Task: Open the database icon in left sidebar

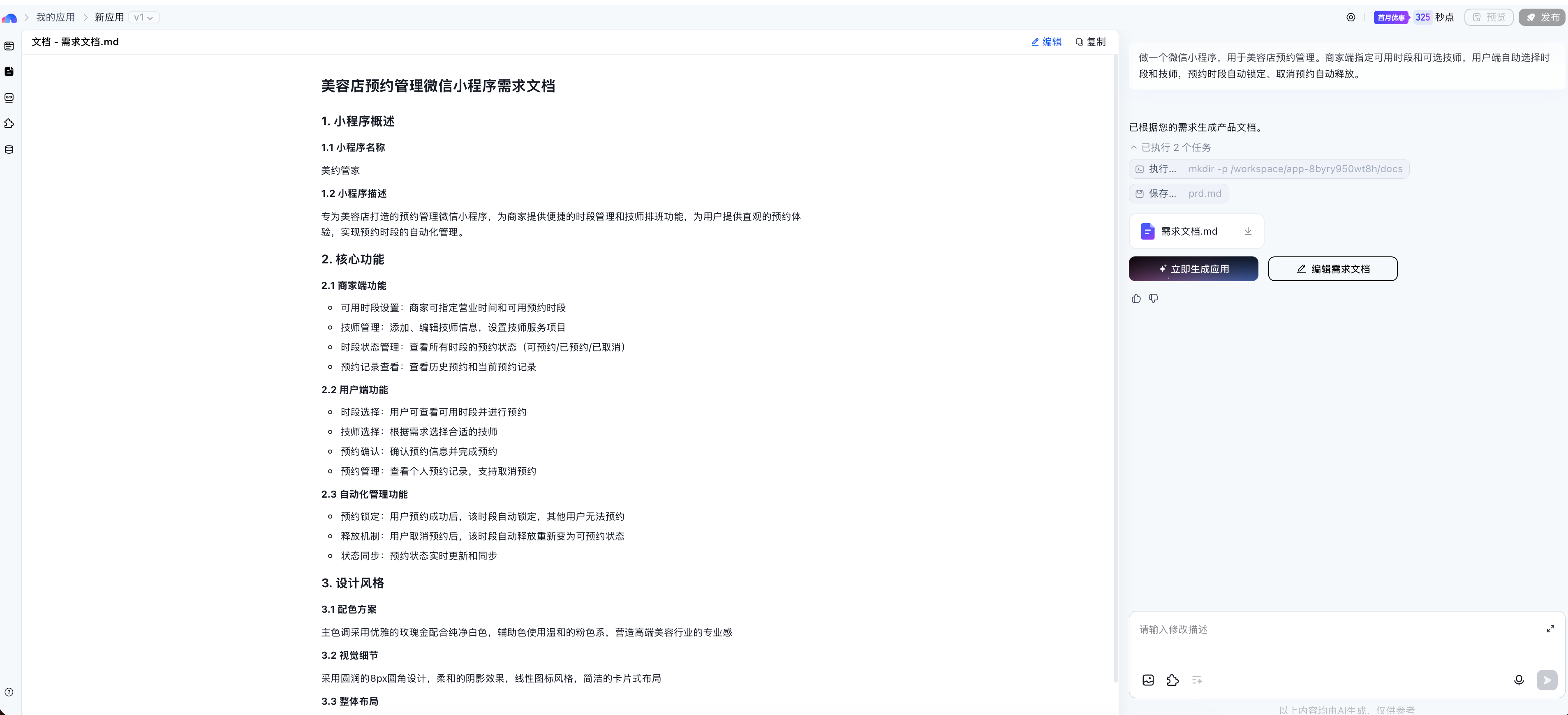Action: [x=9, y=150]
